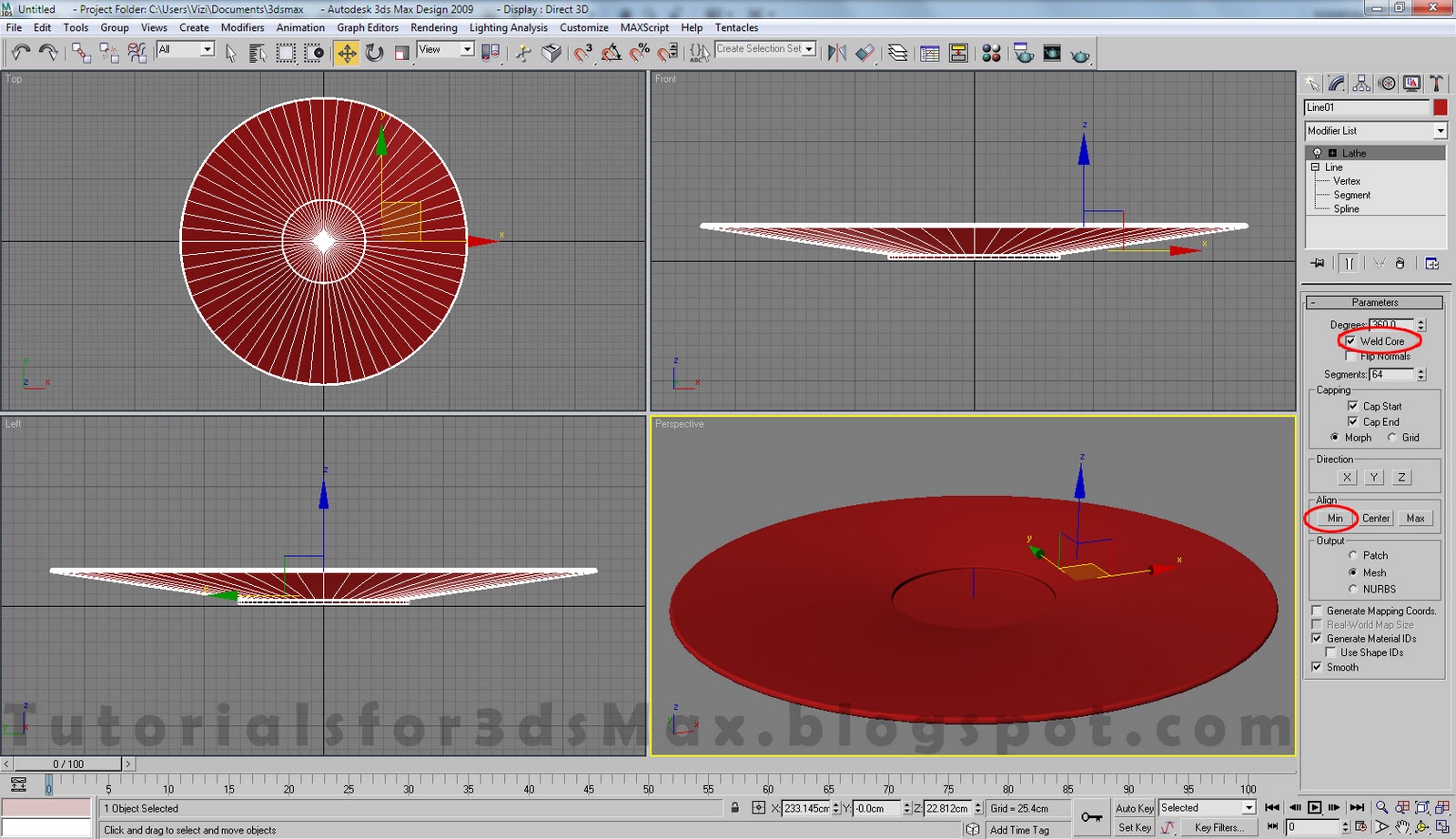Open the Modifier List dropdown
Image resolution: width=1456 pixels, height=839 pixels.
pyautogui.click(x=1440, y=131)
